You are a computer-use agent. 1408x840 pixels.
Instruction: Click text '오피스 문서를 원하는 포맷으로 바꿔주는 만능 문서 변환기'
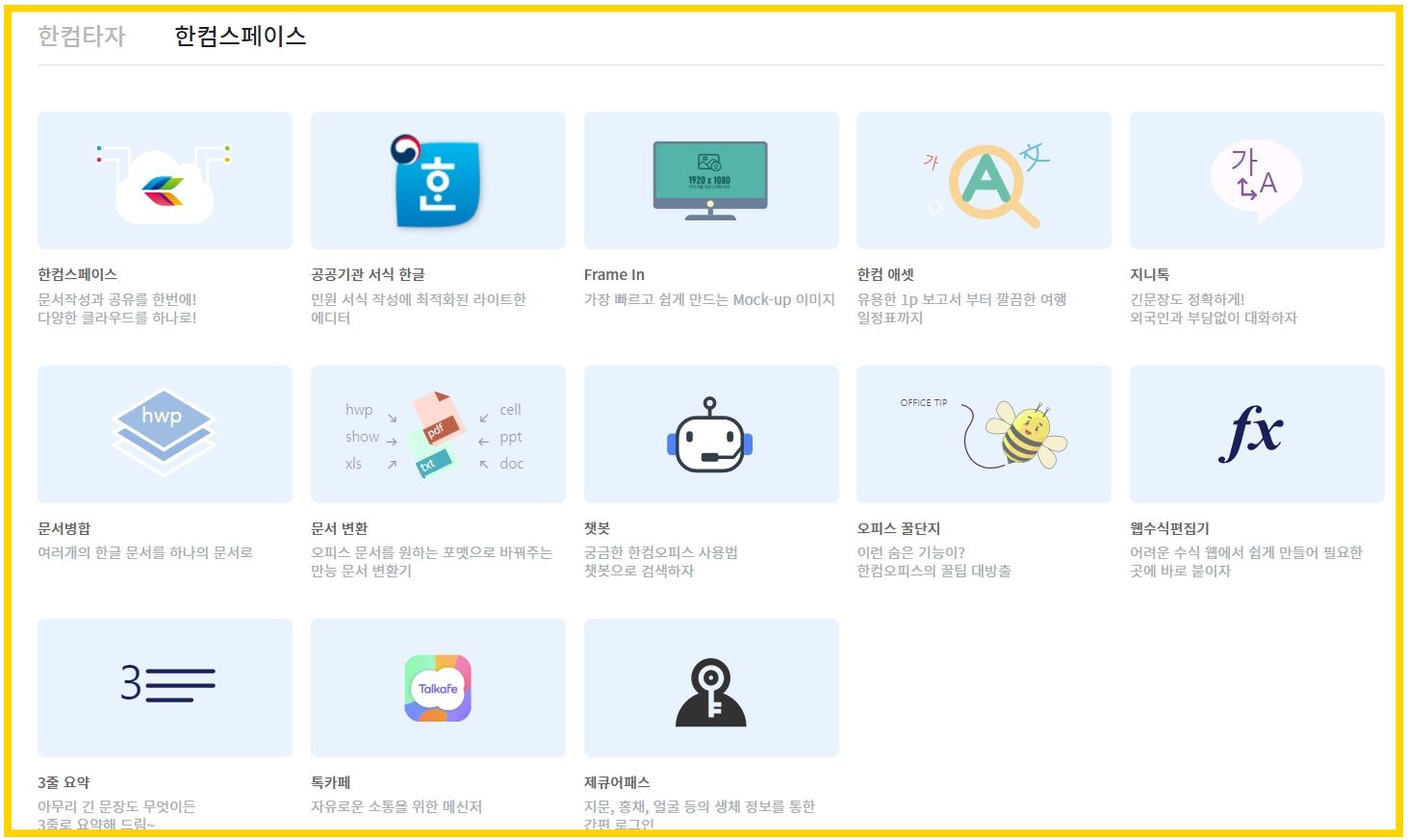point(431,562)
